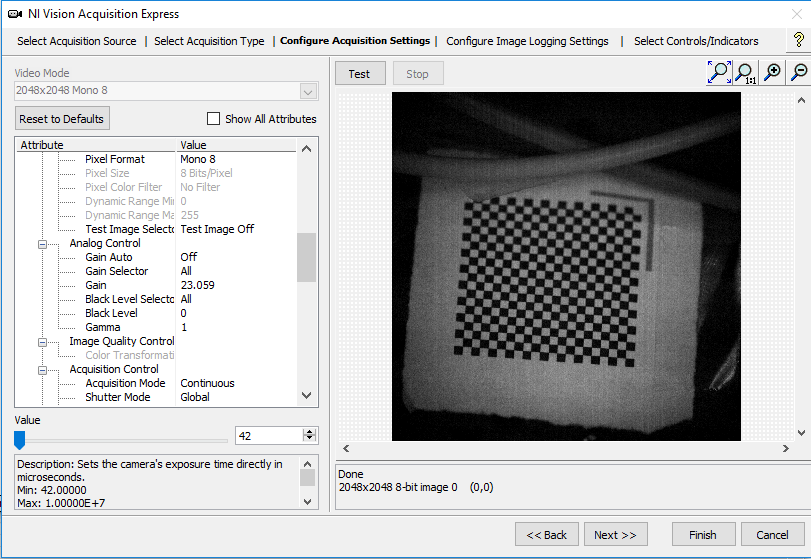Select the Gain Auto attribute row
This screenshot has width=811, height=559.
158,257
